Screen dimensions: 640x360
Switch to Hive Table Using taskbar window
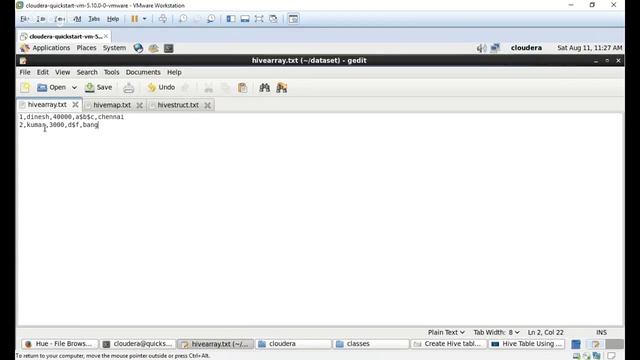pos(527,344)
